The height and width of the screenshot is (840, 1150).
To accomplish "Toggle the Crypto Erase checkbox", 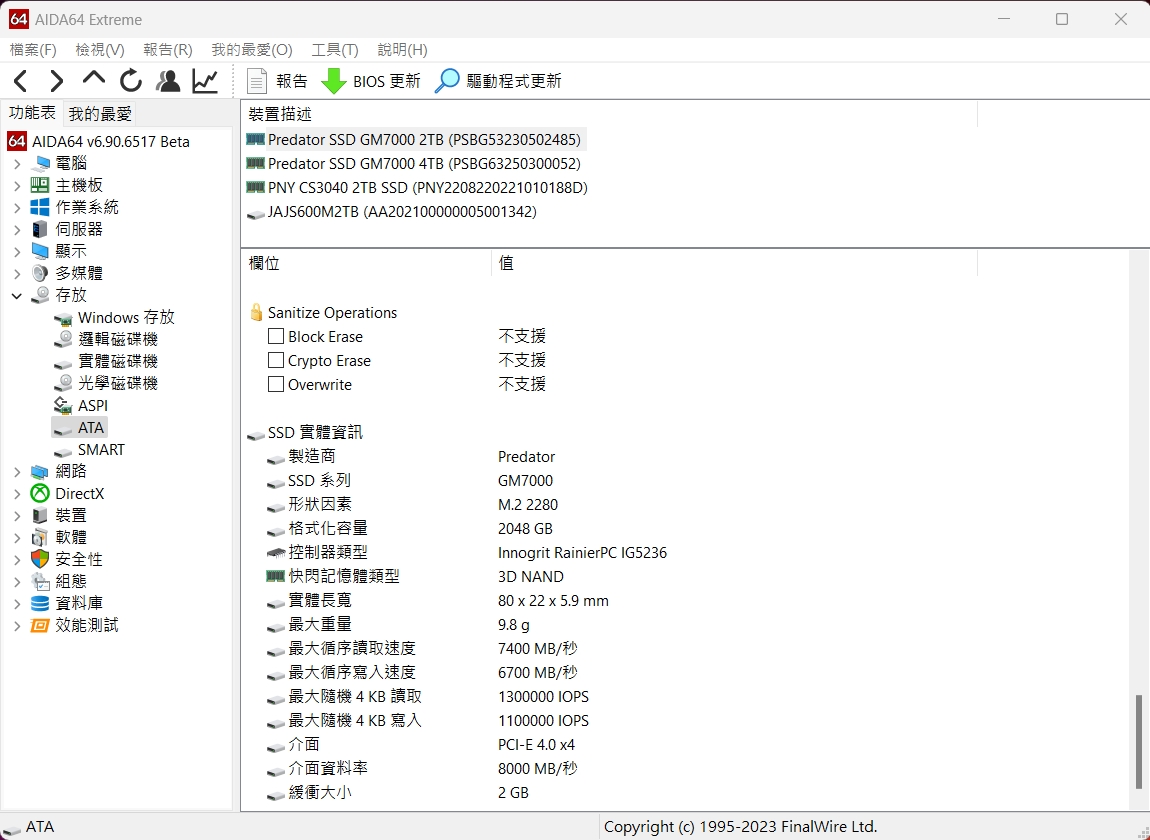I will (276, 361).
